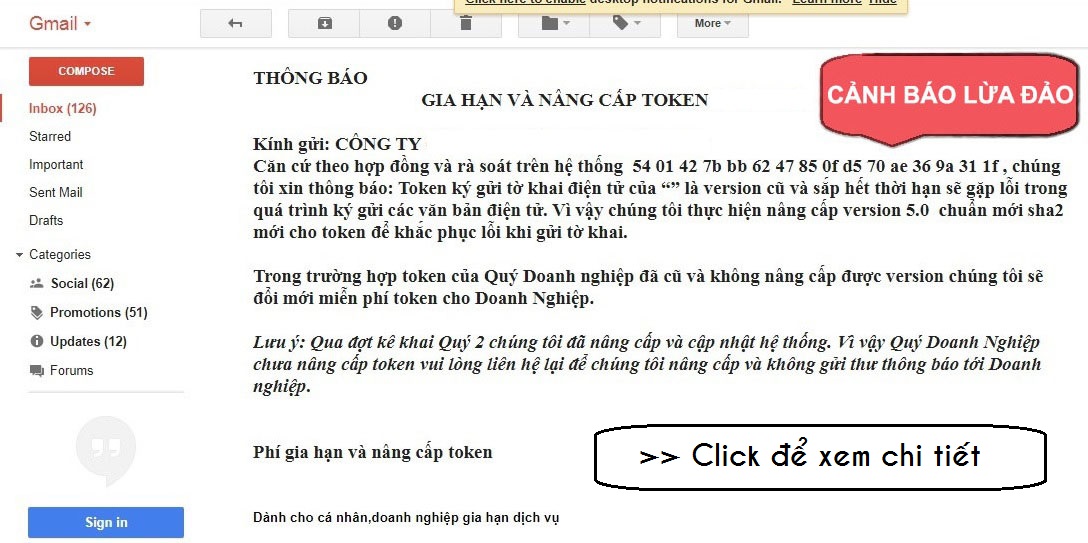The width and height of the screenshot is (1088, 543).
Task: Open the Starred folder
Action: tap(50, 137)
